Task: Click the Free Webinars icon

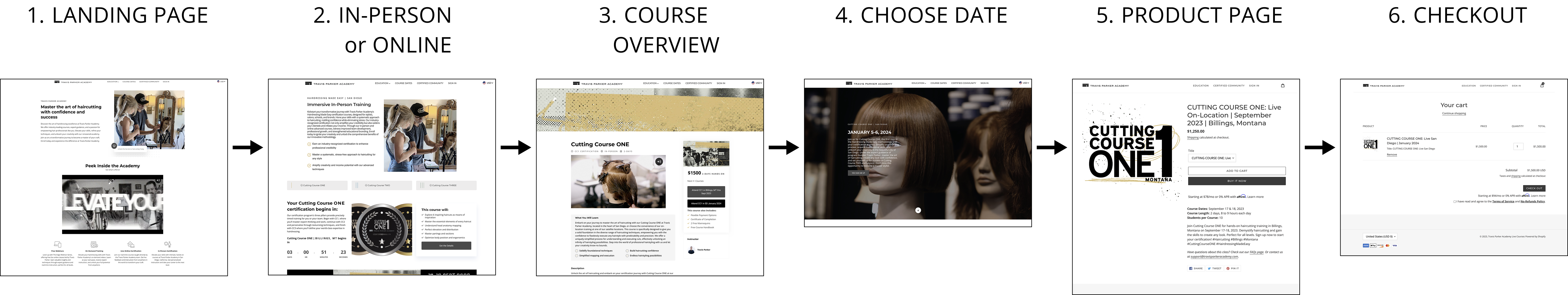Action: click(57, 245)
